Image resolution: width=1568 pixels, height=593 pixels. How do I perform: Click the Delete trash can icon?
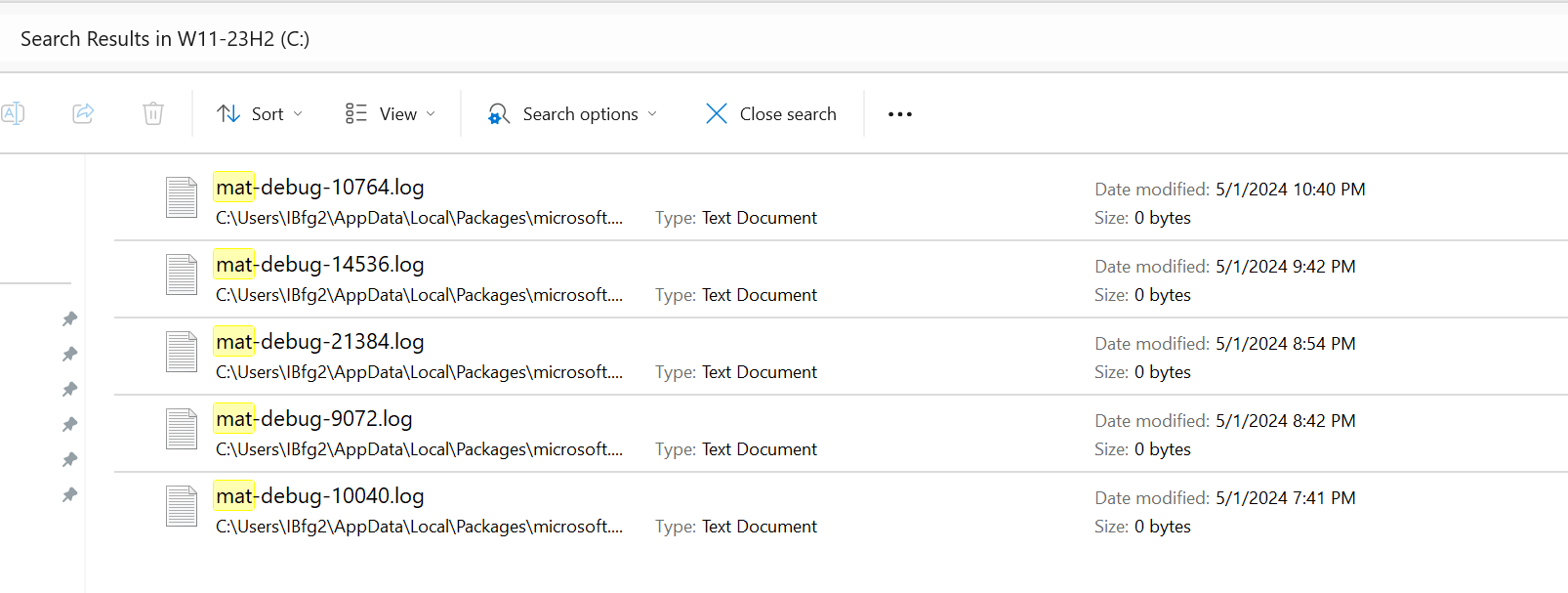tap(153, 113)
